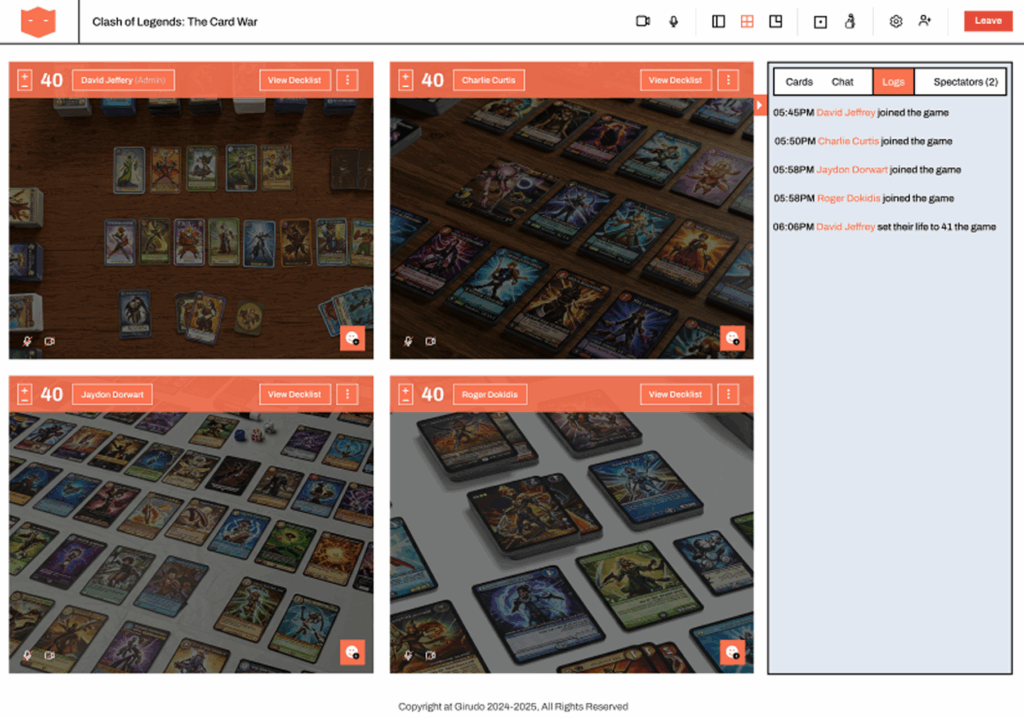Open the Spectators (2) tab
Image resolution: width=1024 pixels, height=718 pixels.
(964, 82)
